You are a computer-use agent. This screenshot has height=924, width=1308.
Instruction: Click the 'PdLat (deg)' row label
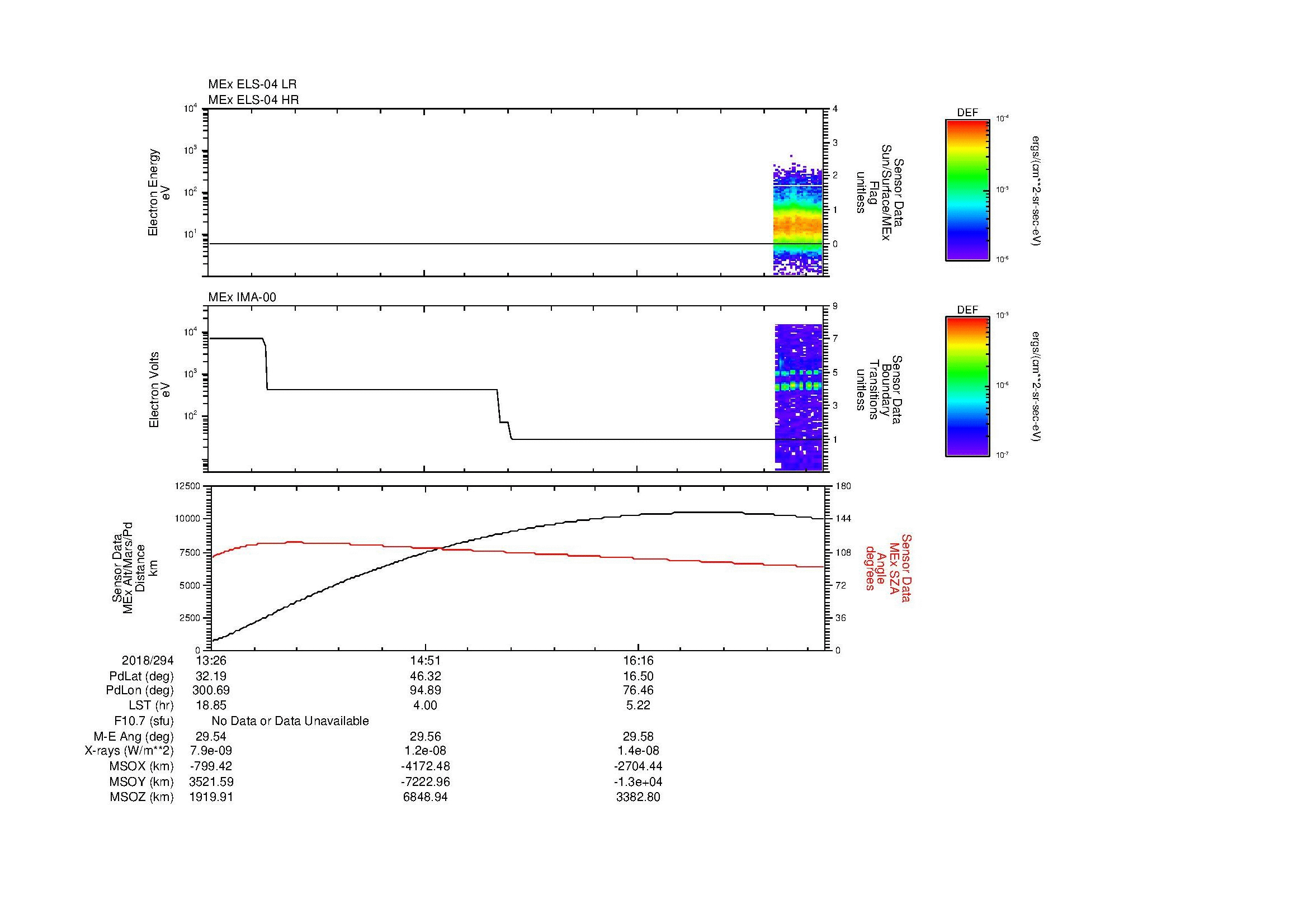(141, 676)
